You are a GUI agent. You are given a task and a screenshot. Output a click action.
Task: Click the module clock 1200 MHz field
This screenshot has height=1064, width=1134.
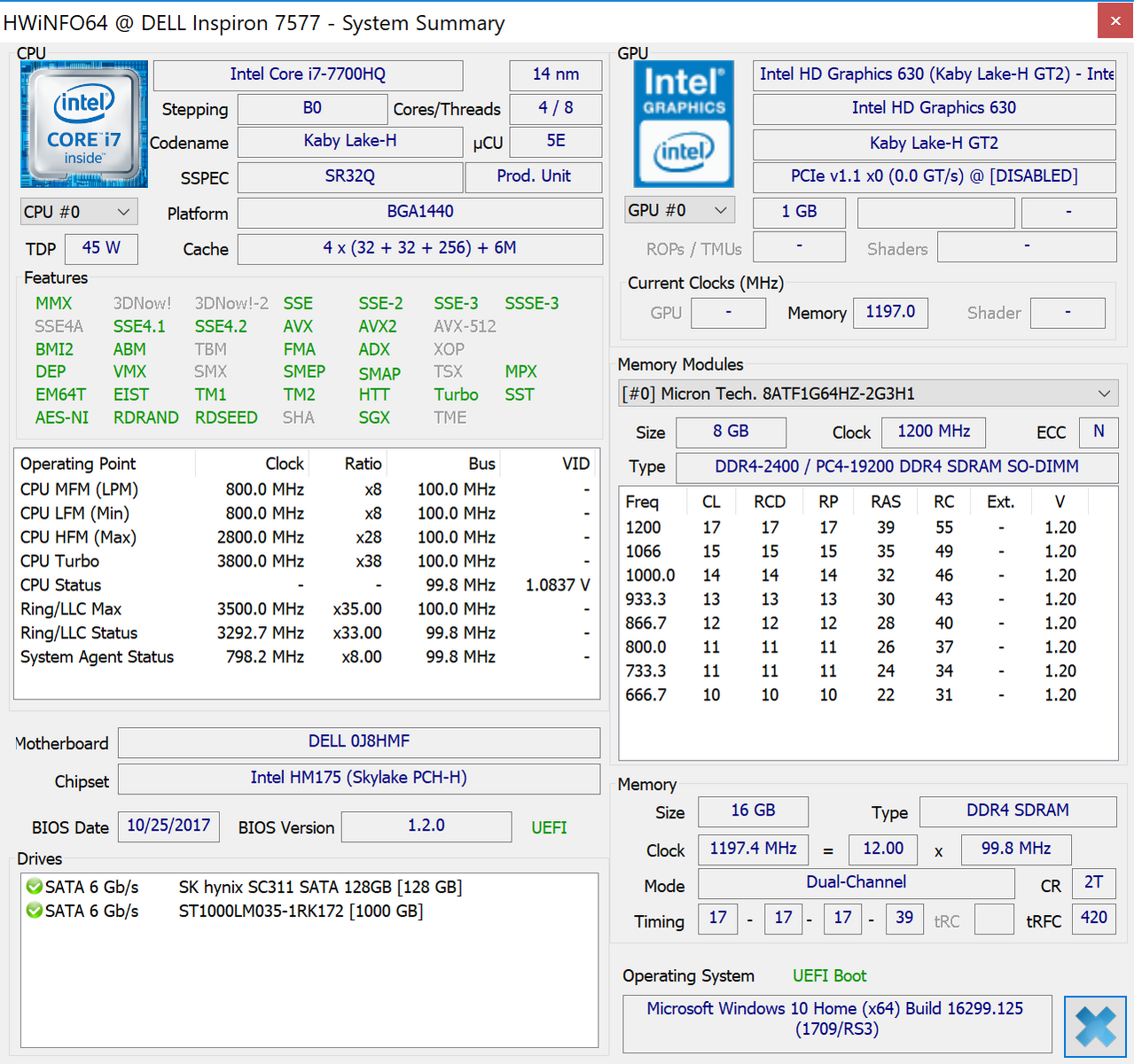[935, 432]
